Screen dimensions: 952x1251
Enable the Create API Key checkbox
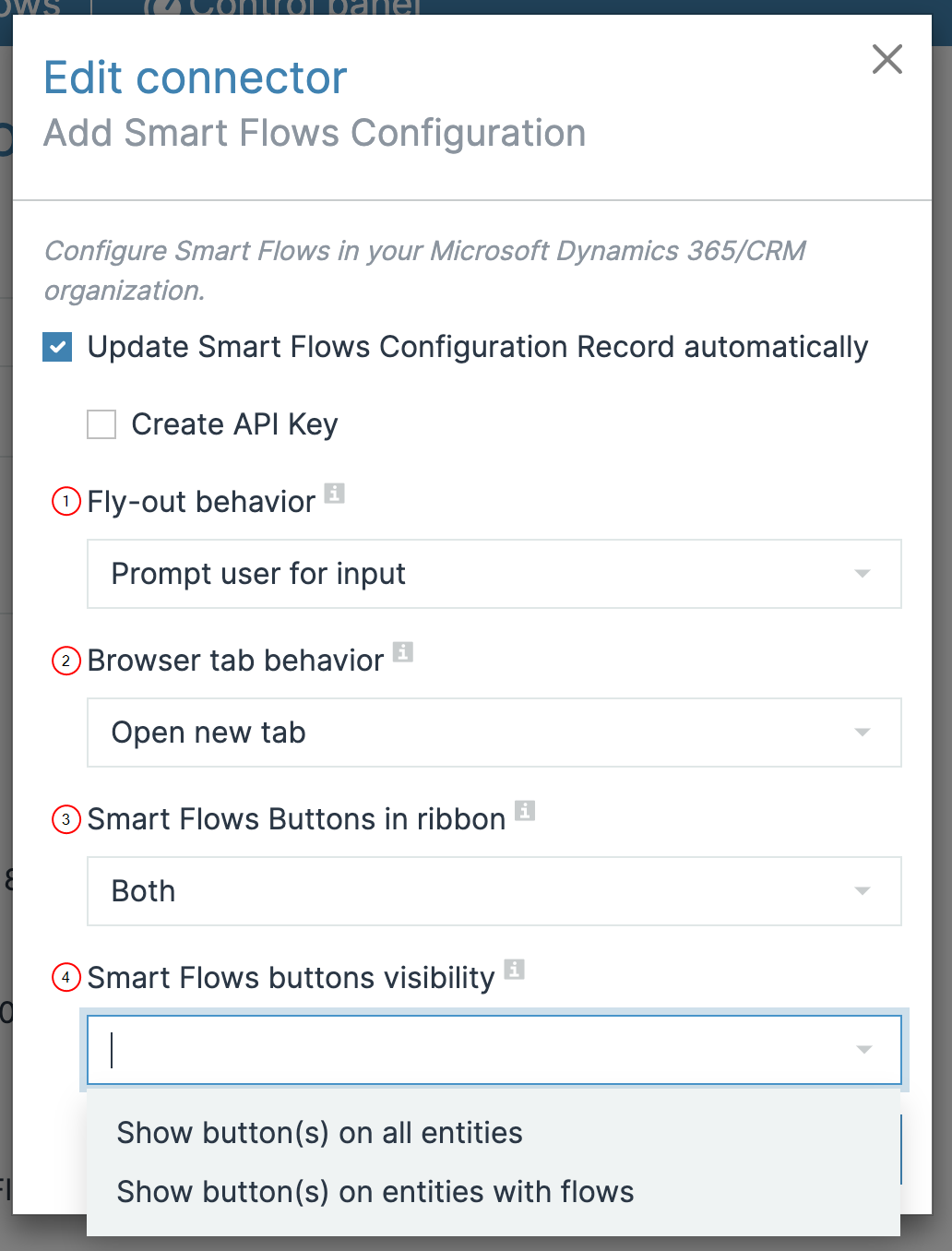tap(101, 424)
